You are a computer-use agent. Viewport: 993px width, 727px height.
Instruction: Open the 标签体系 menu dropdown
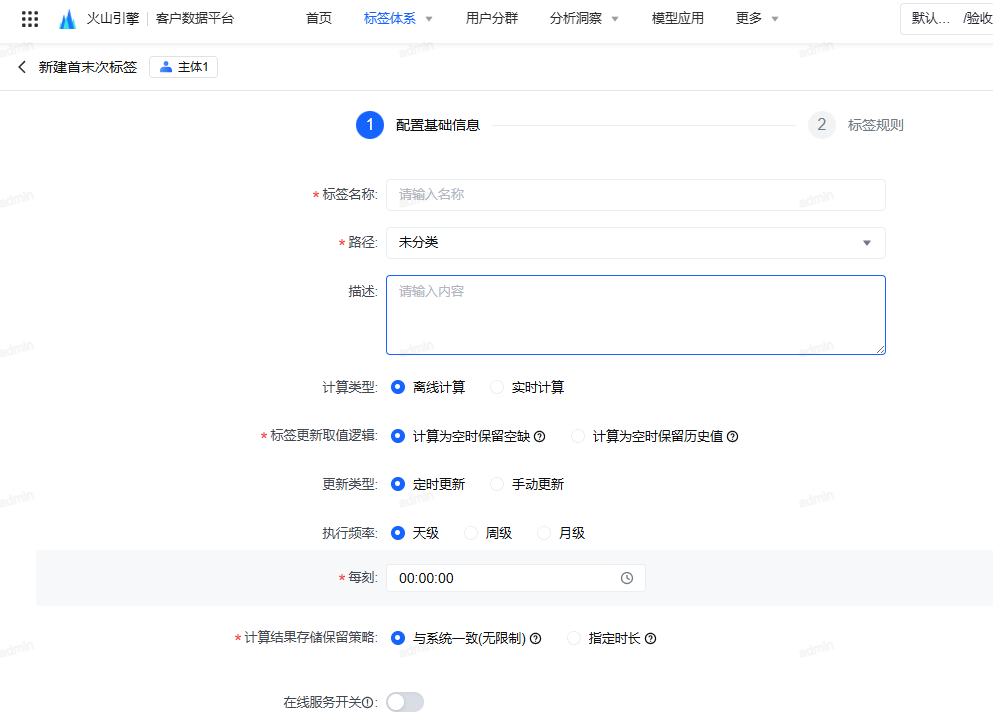(398, 18)
